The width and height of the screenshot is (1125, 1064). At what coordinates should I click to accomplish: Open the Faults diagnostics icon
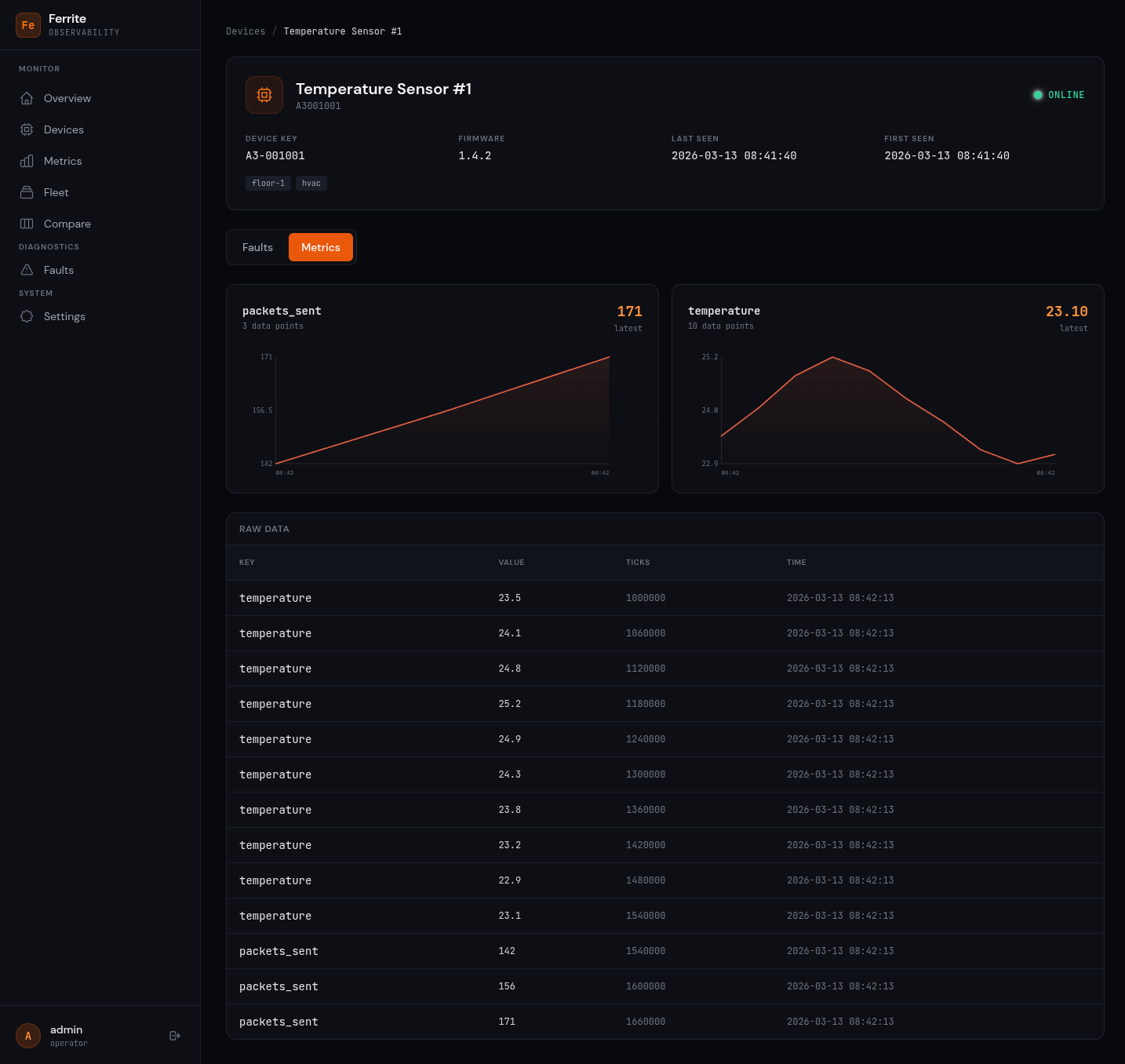27,269
